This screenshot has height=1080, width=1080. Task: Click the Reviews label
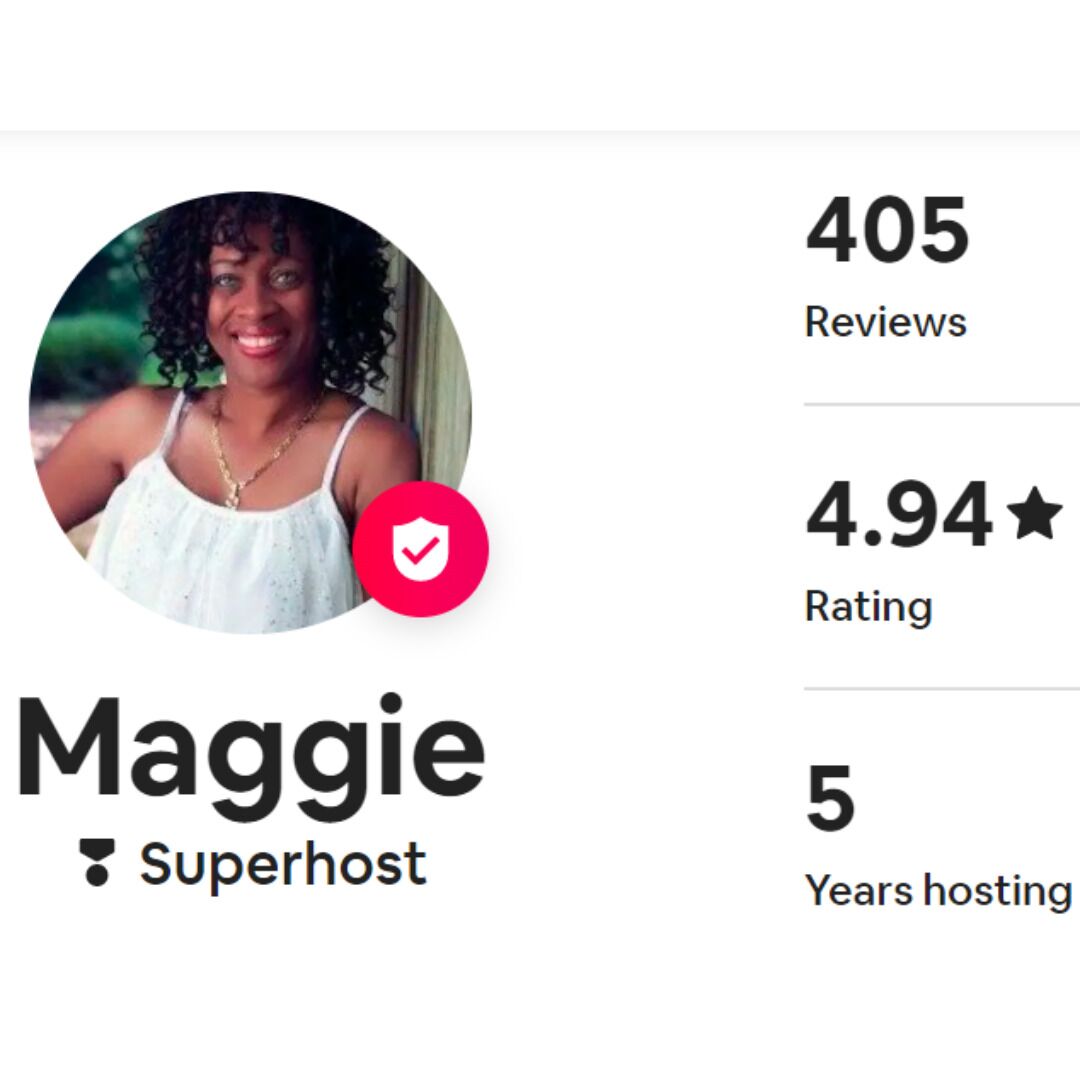coord(886,322)
